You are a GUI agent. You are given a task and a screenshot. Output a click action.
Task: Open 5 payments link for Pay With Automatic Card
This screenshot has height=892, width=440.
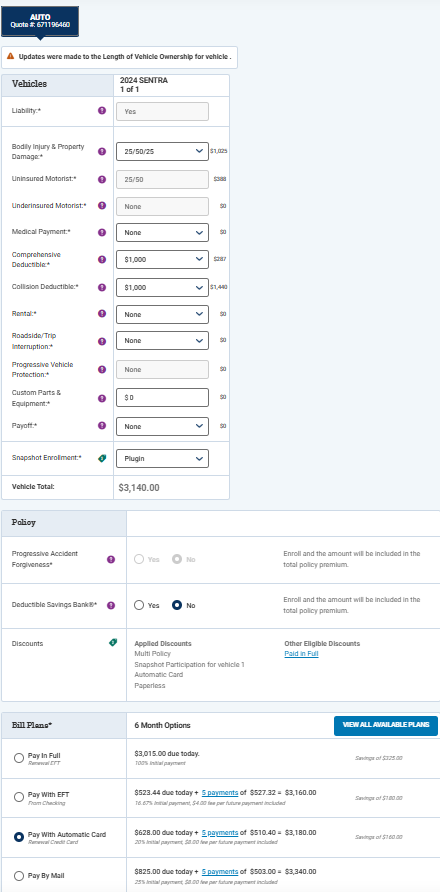(220, 832)
